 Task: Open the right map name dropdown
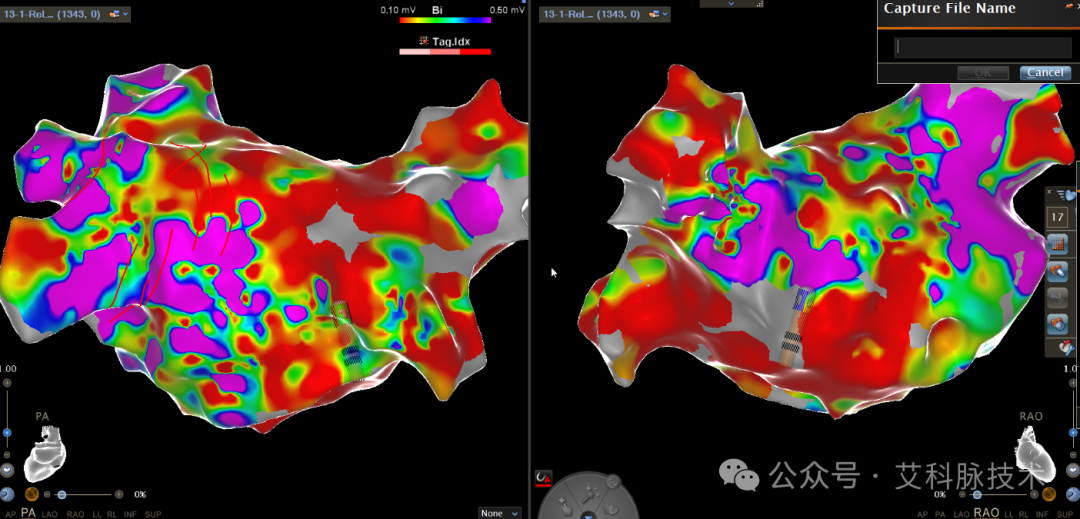pyautogui.click(x=606, y=14)
